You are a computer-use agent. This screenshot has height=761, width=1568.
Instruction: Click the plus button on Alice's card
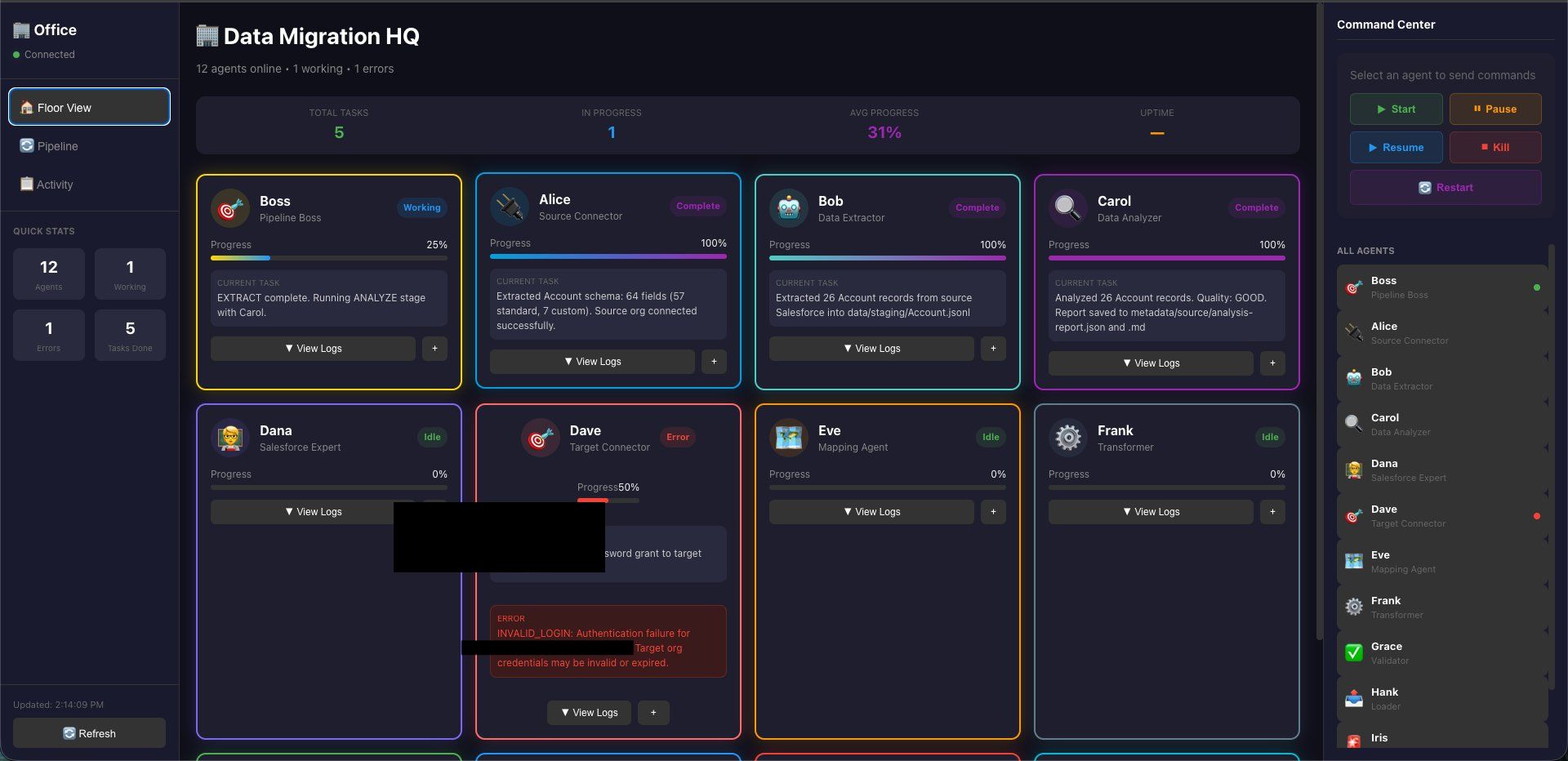pos(714,362)
